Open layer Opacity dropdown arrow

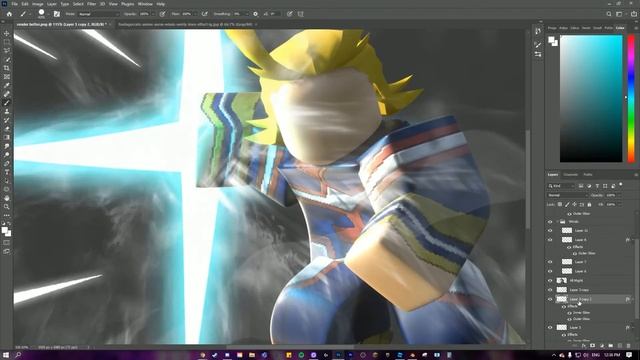click(620, 195)
